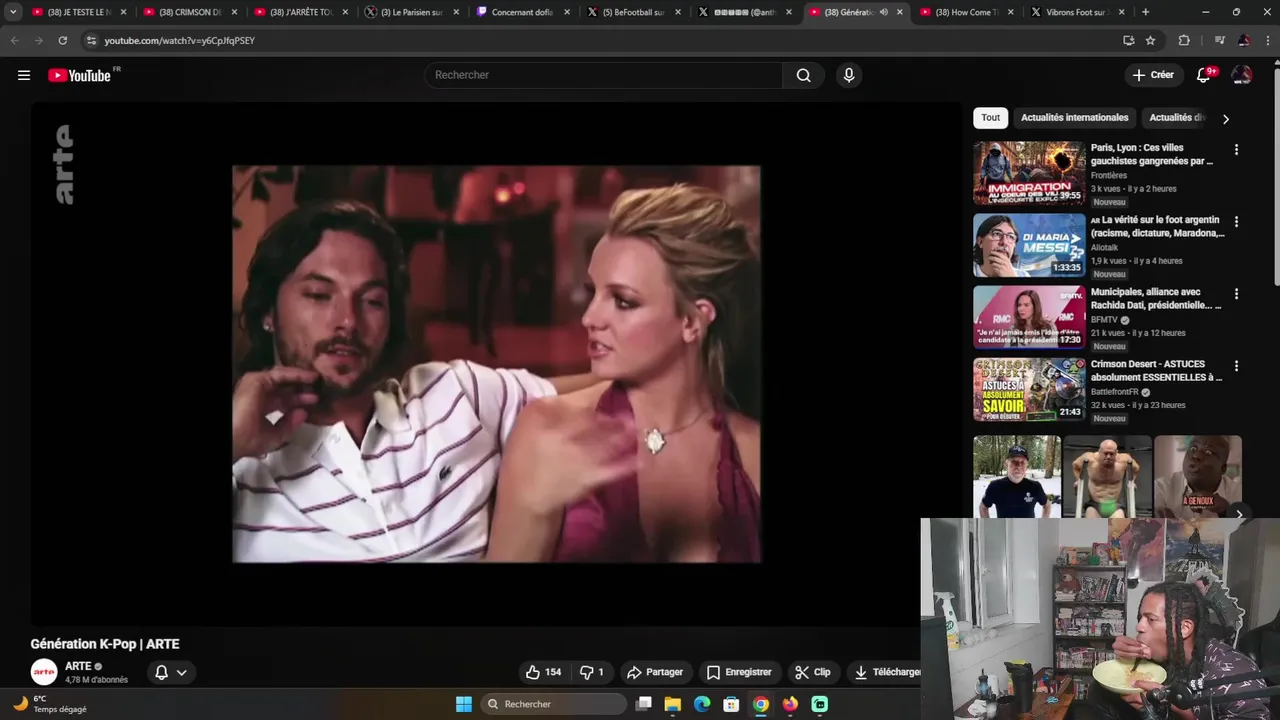The image size is (1280, 720).
Task: Click the Créer button
Action: [1152, 75]
